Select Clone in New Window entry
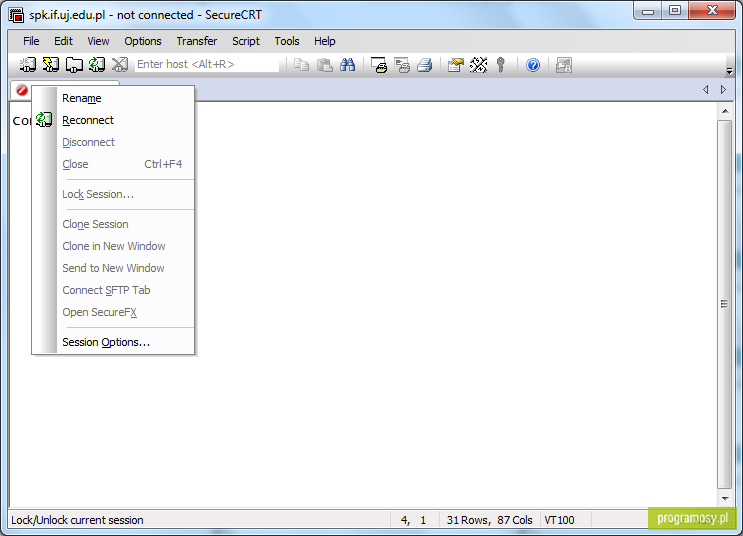The image size is (743, 536). [114, 246]
